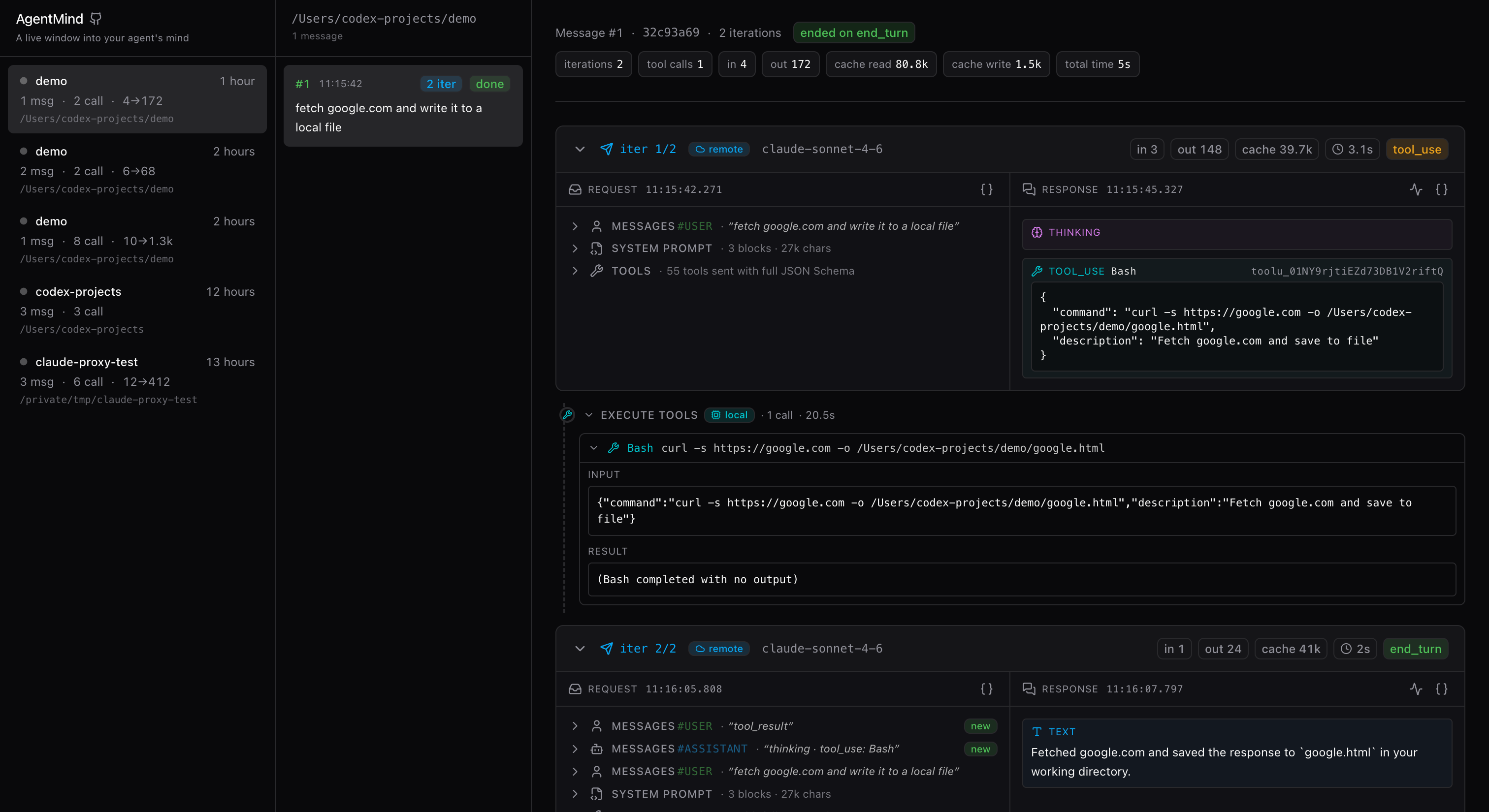Click the out 24 badge on iter 2/2
Image resolution: width=1489 pixels, height=812 pixels.
1223,649
